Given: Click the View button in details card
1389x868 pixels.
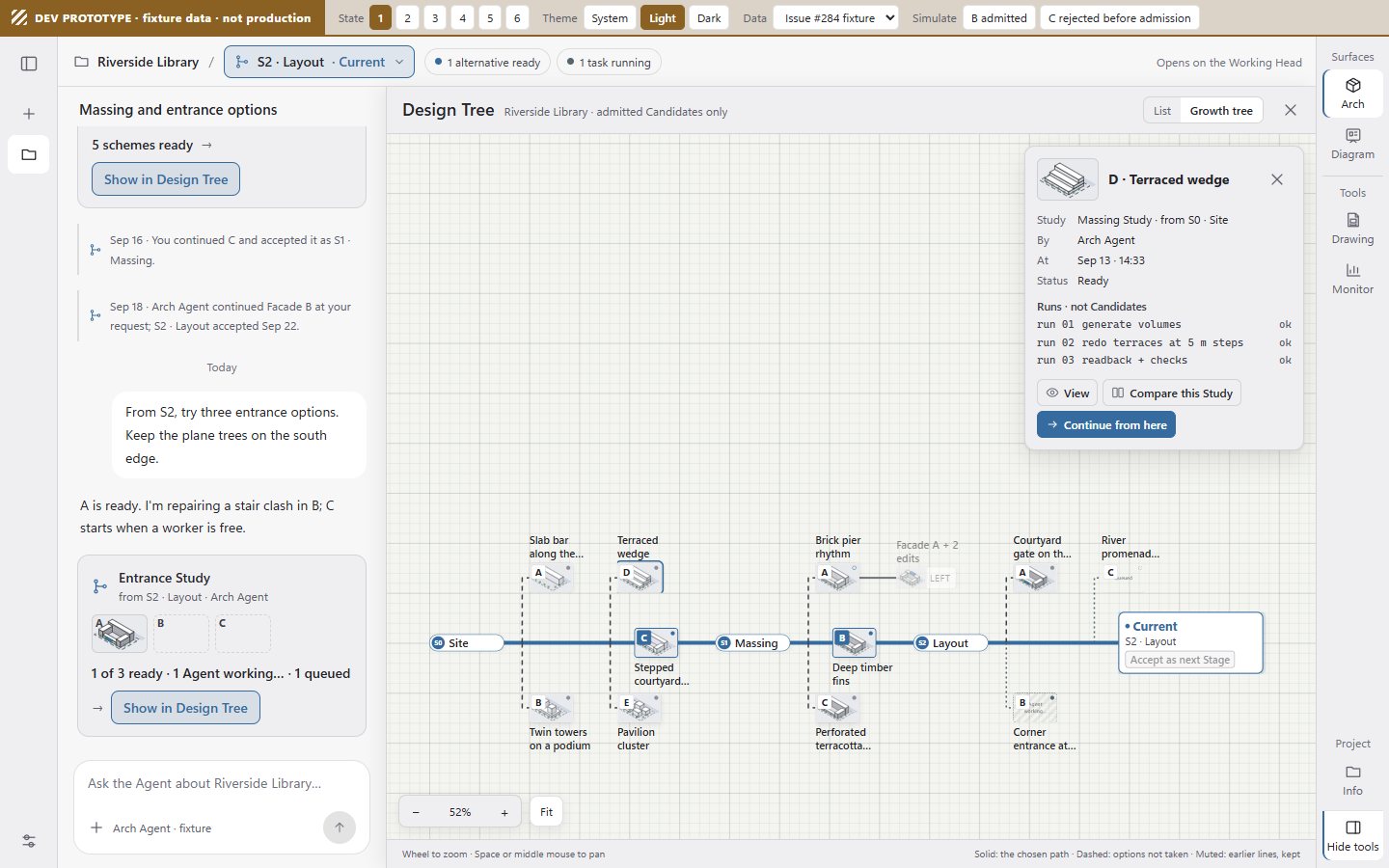Looking at the screenshot, I should (x=1067, y=393).
